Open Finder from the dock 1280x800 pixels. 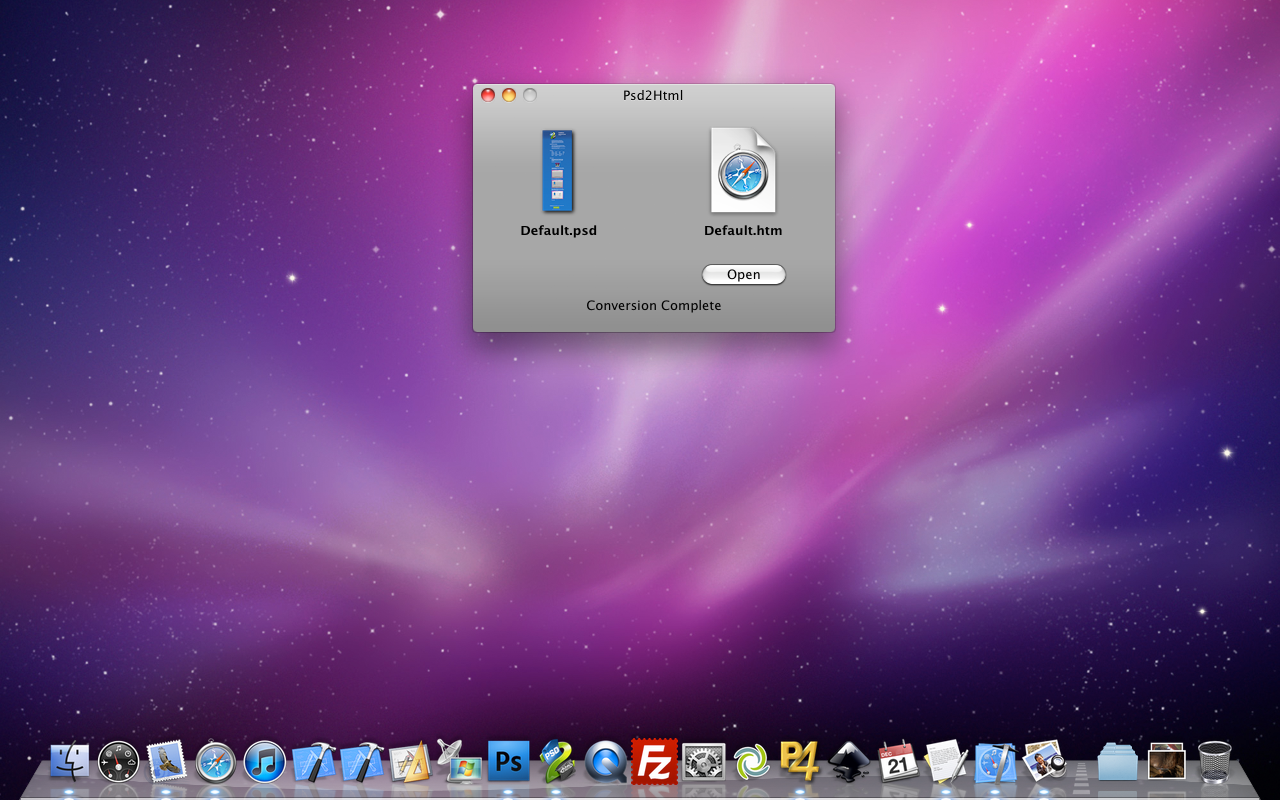pos(70,762)
